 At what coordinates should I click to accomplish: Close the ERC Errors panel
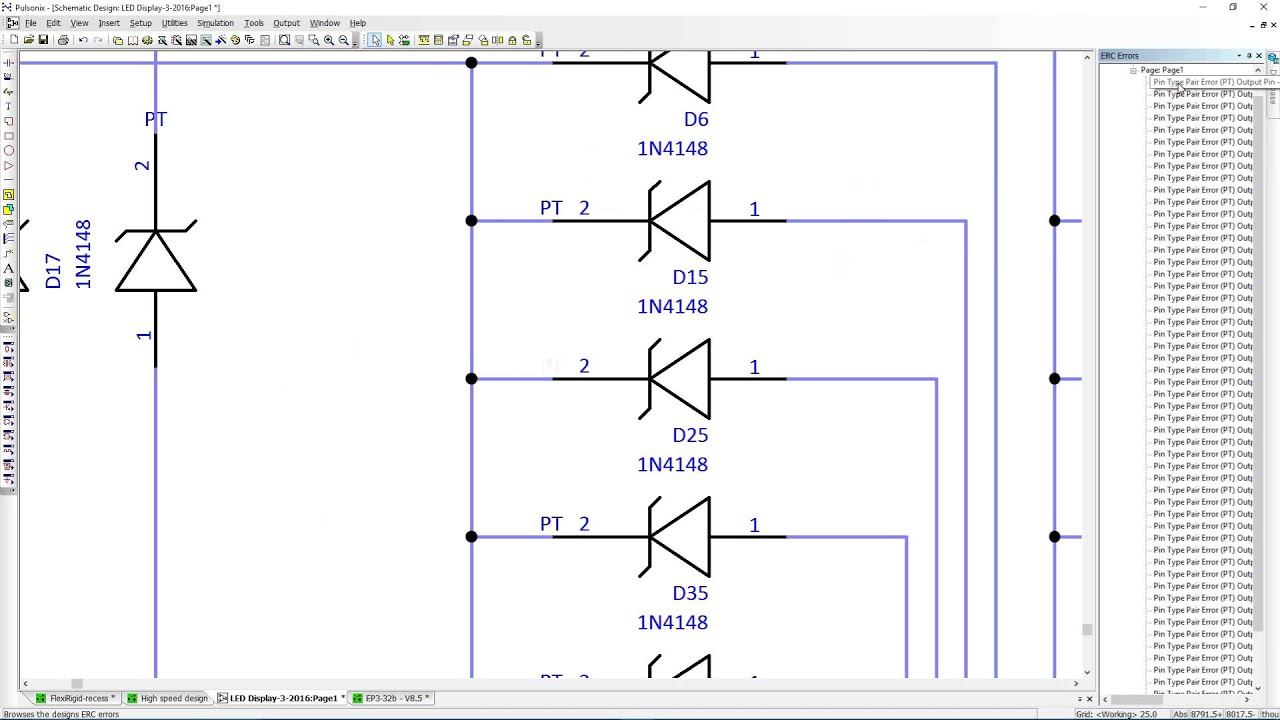click(x=1259, y=56)
